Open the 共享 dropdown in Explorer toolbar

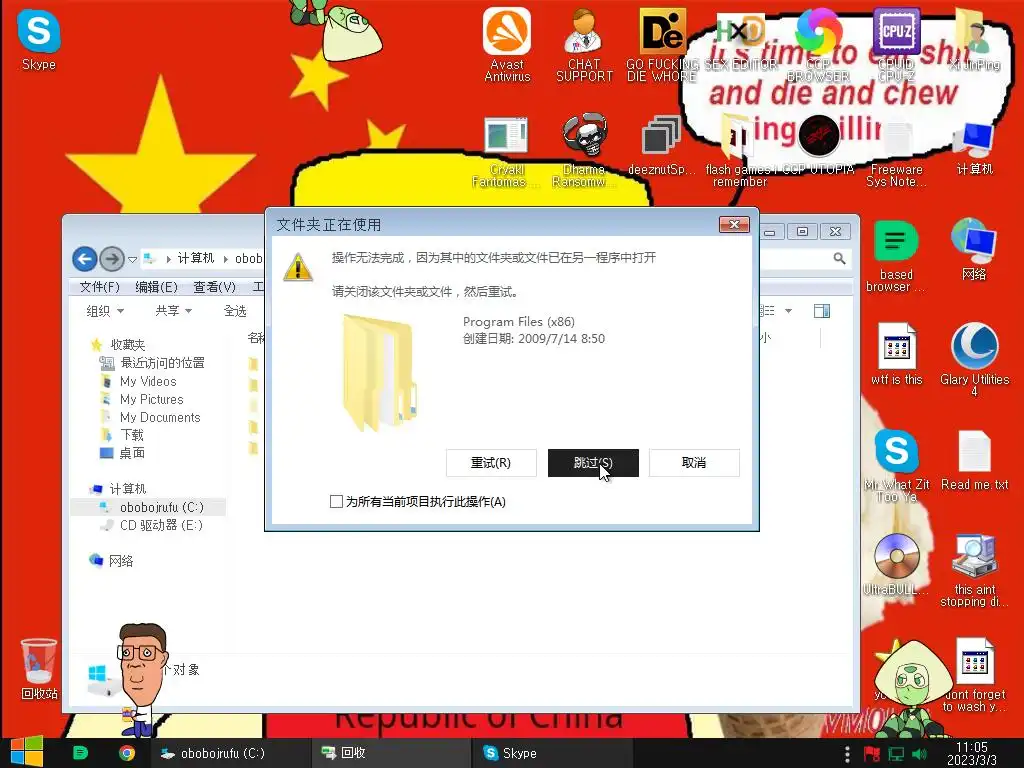click(173, 311)
